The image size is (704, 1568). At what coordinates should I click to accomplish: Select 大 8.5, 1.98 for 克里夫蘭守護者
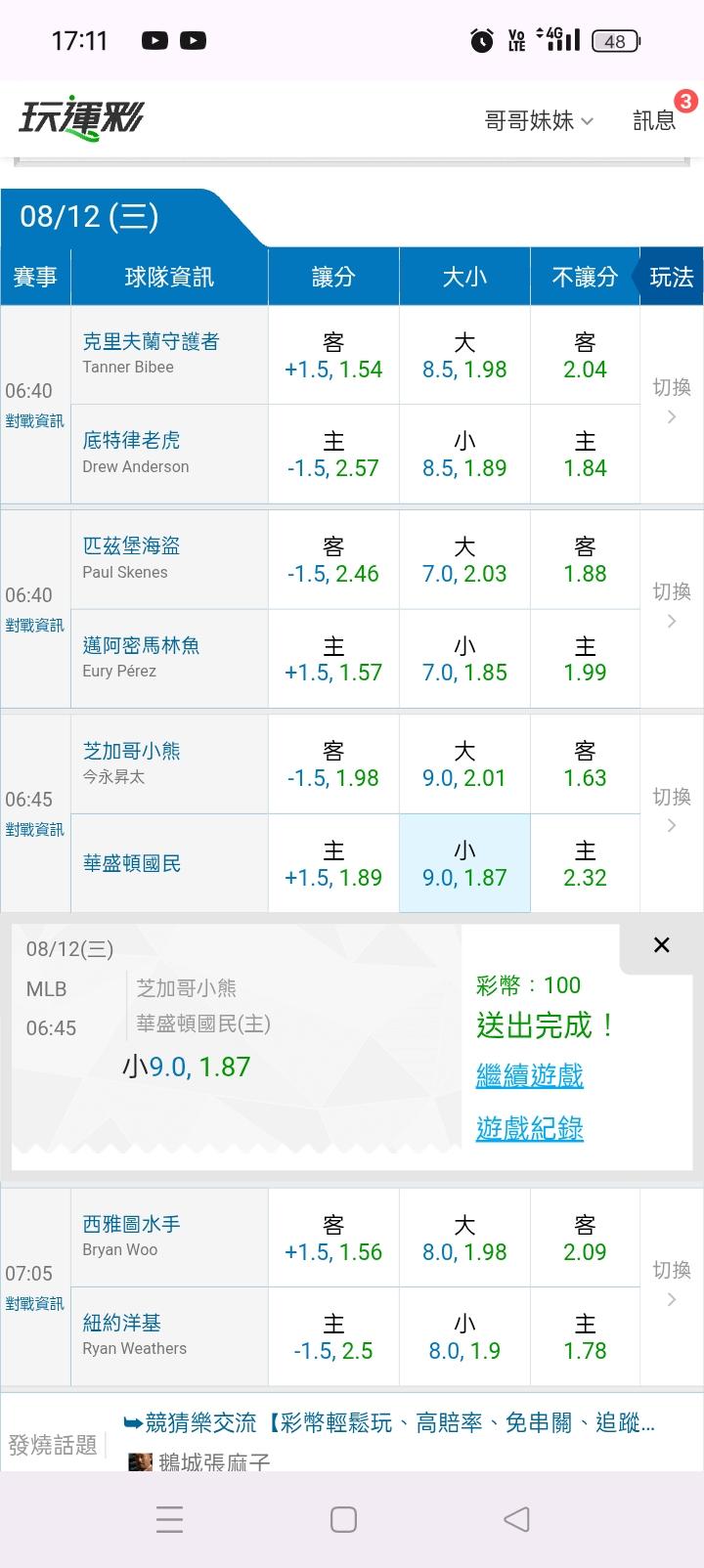coord(464,356)
